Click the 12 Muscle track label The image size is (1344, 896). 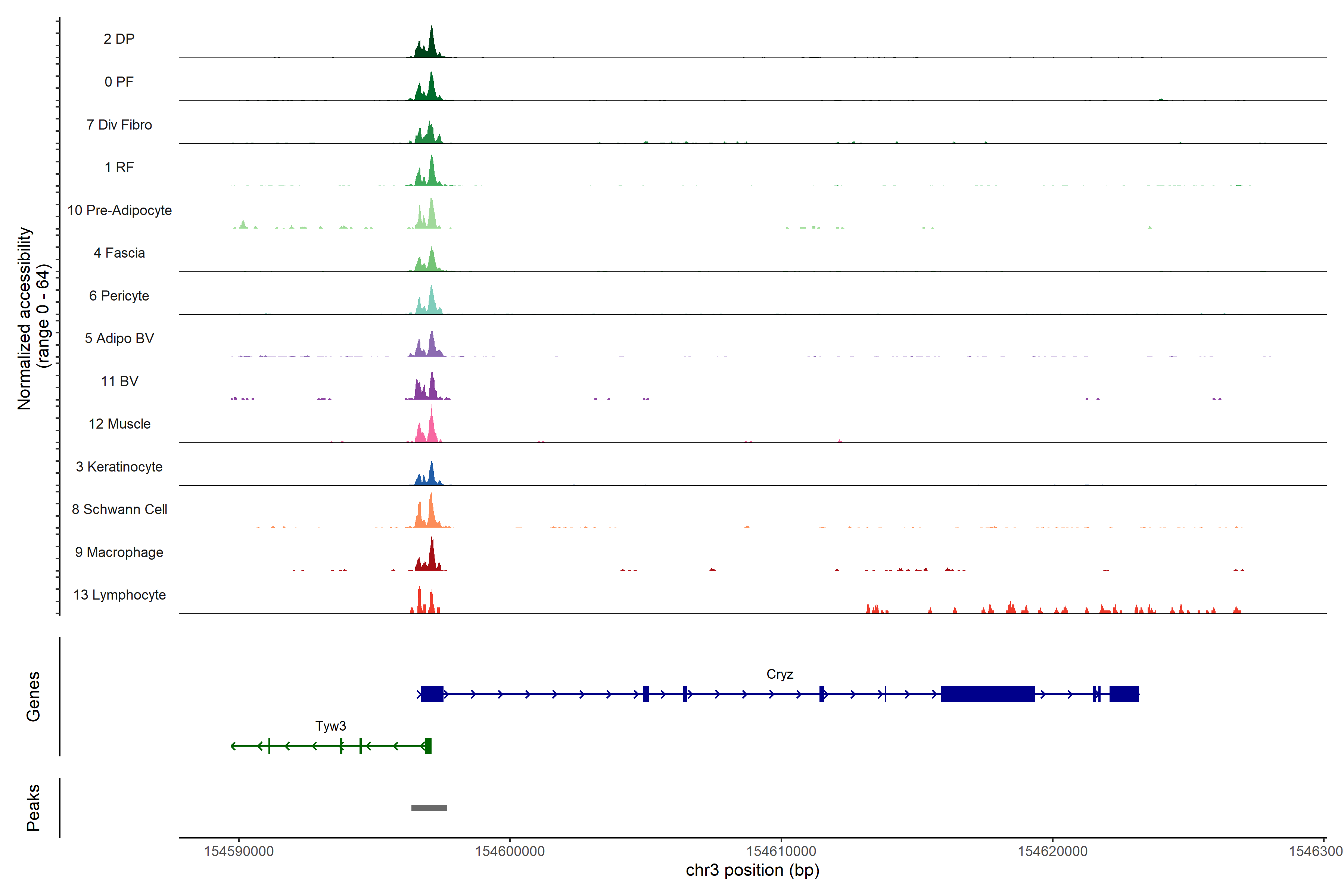[x=119, y=424]
